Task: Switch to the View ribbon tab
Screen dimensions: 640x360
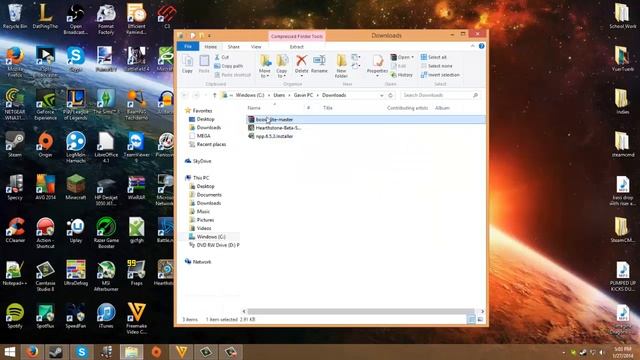Action: click(x=256, y=47)
